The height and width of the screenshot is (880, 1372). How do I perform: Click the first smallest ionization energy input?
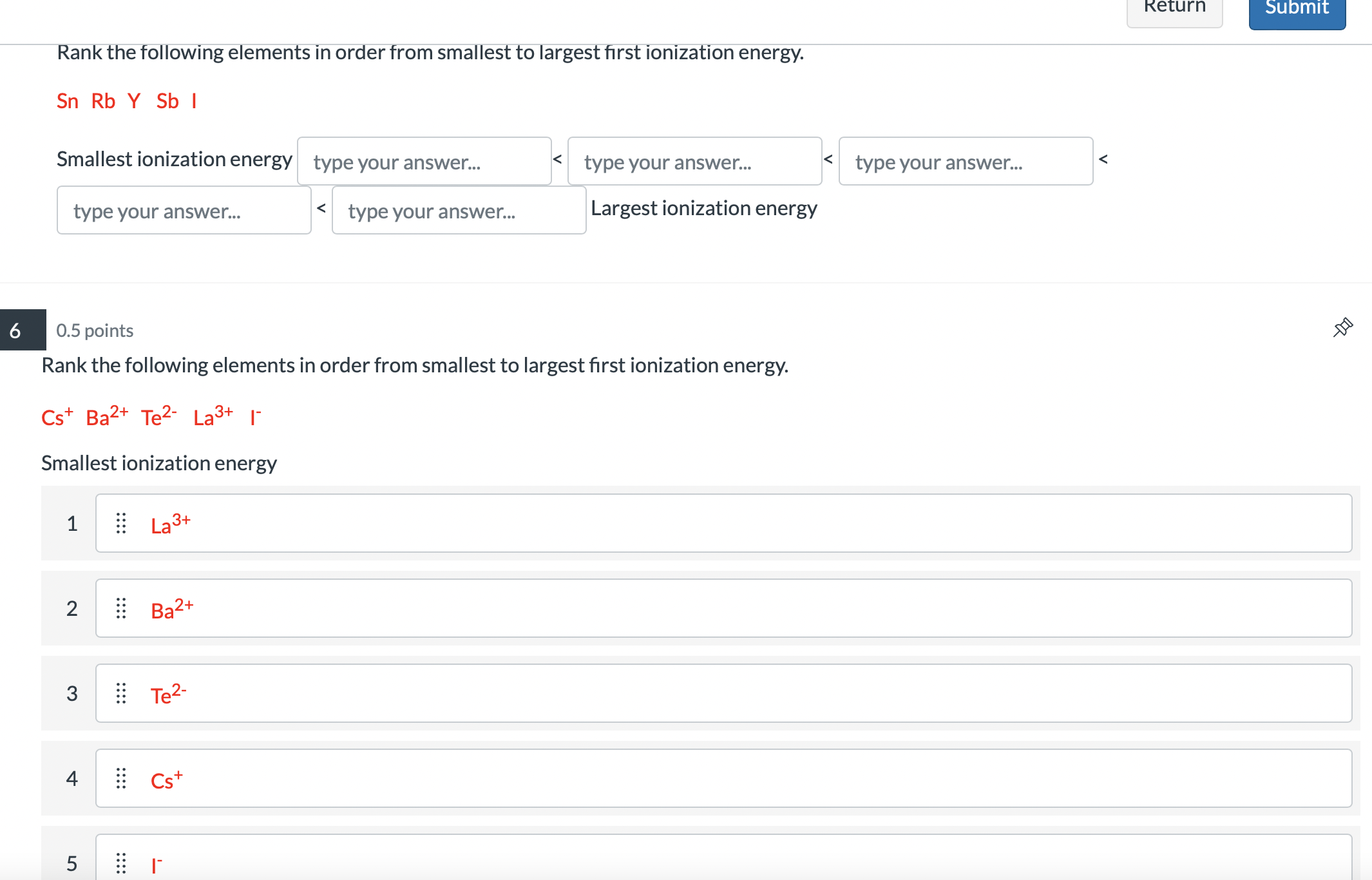point(424,161)
